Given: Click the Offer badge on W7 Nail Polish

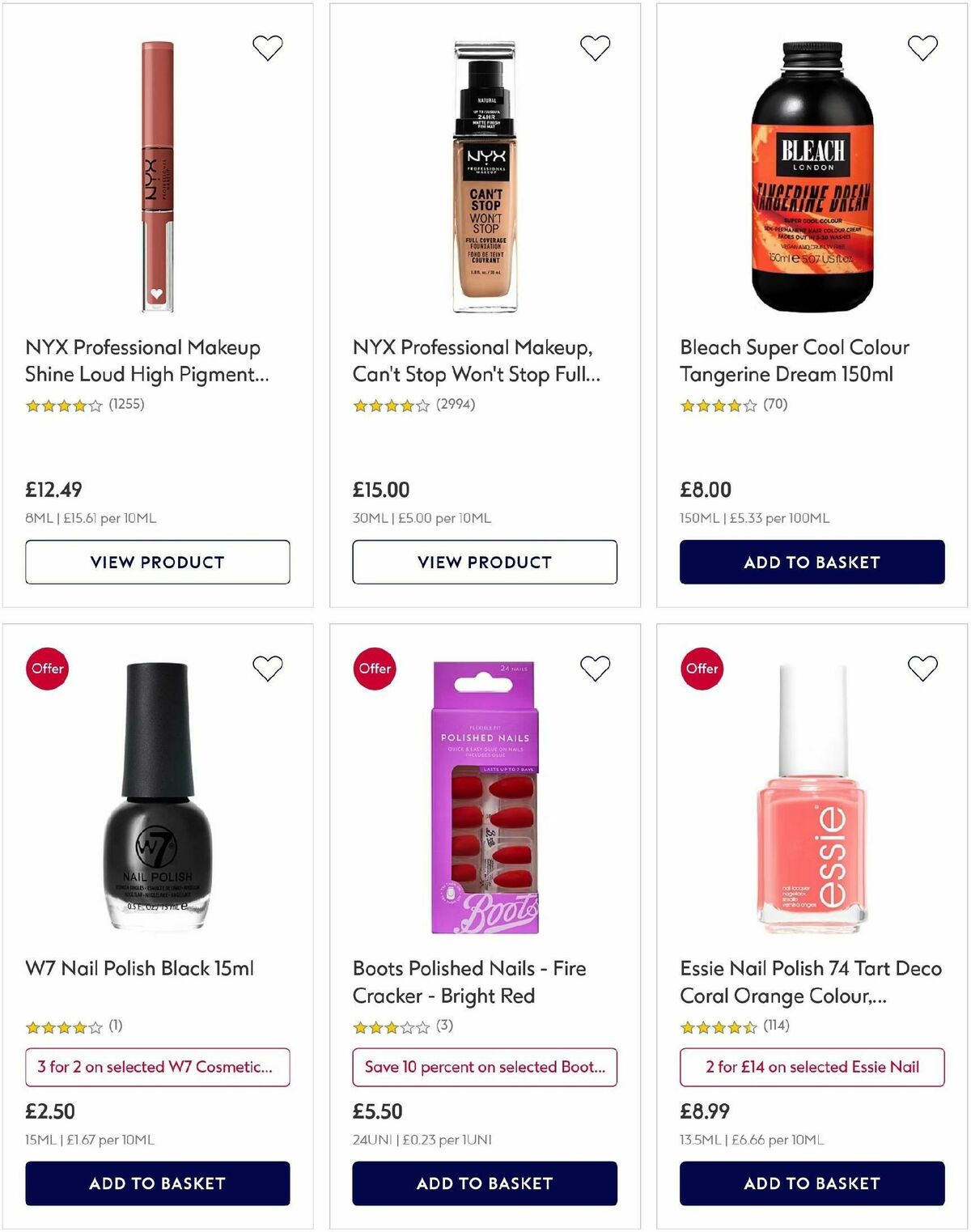Looking at the screenshot, I should point(47,669).
